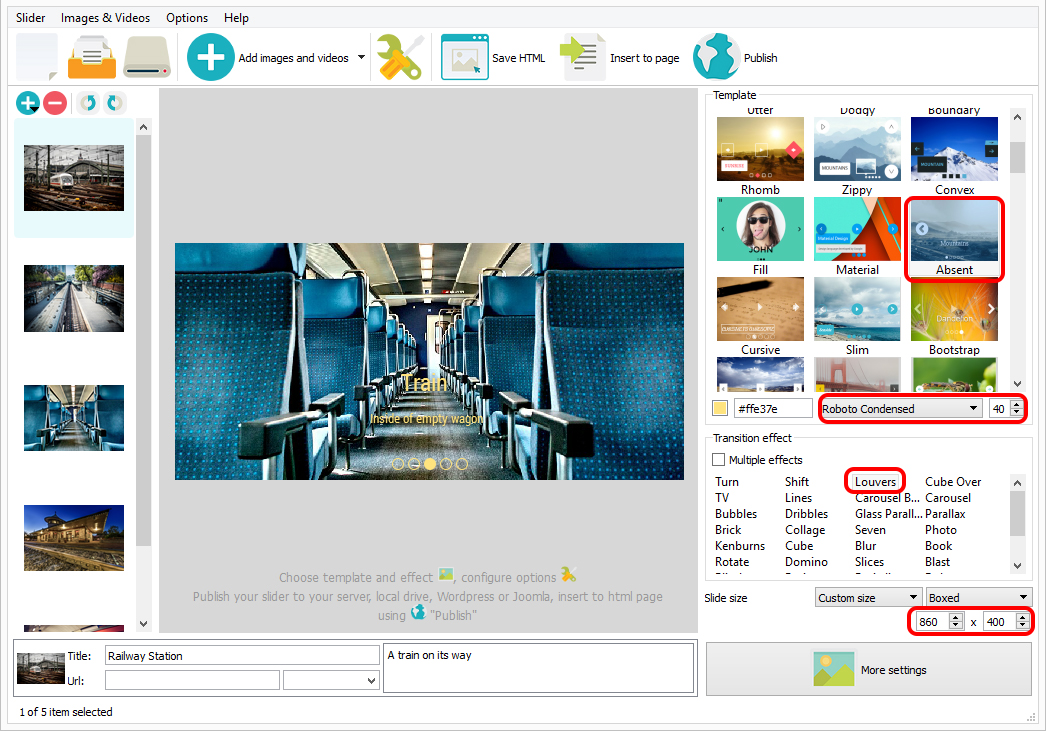Click the teal Add images plus icon
The width and height of the screenshot is (1046, 731).
point(211,57)
